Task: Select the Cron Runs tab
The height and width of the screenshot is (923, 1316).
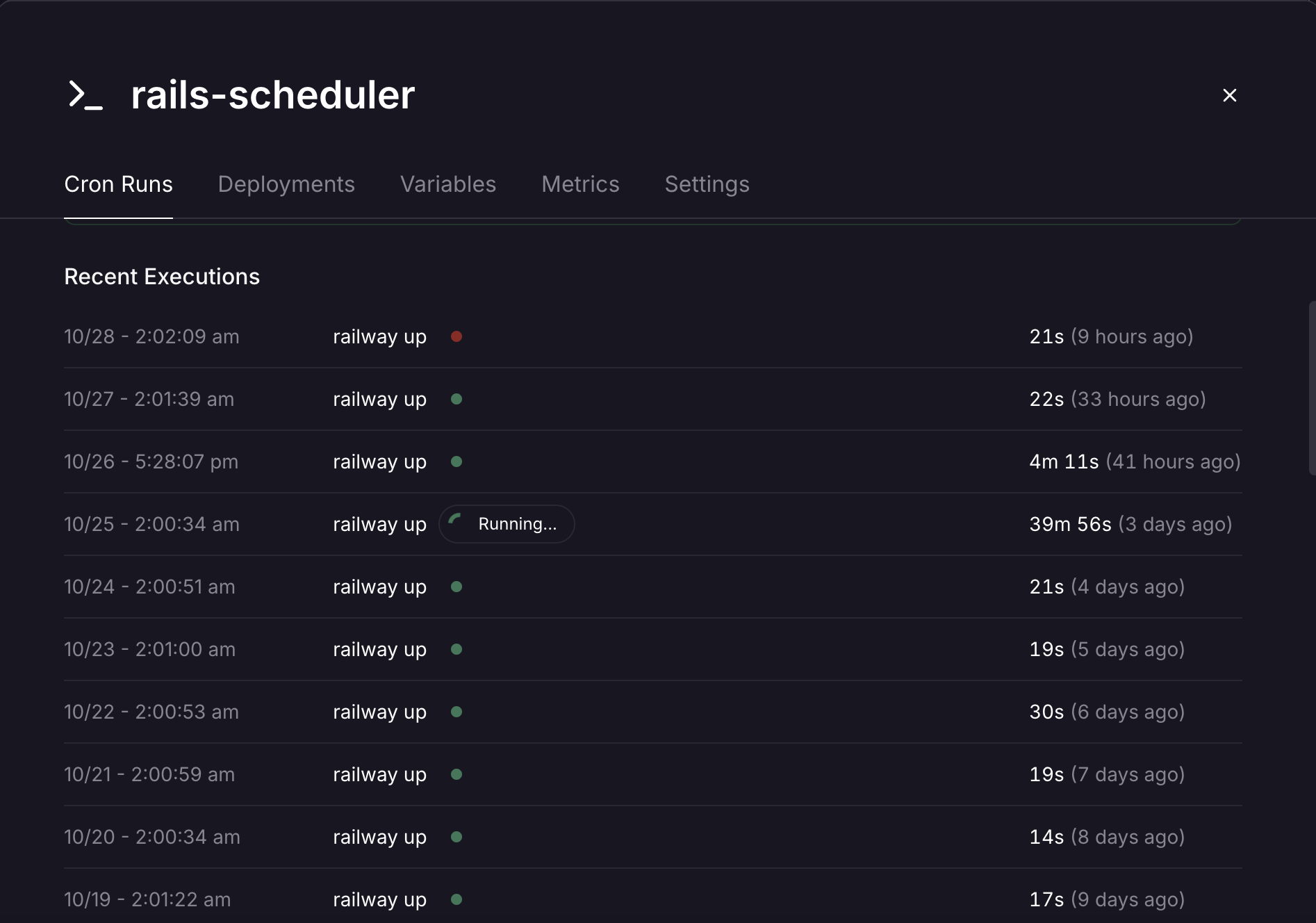Action: [118, 184]
